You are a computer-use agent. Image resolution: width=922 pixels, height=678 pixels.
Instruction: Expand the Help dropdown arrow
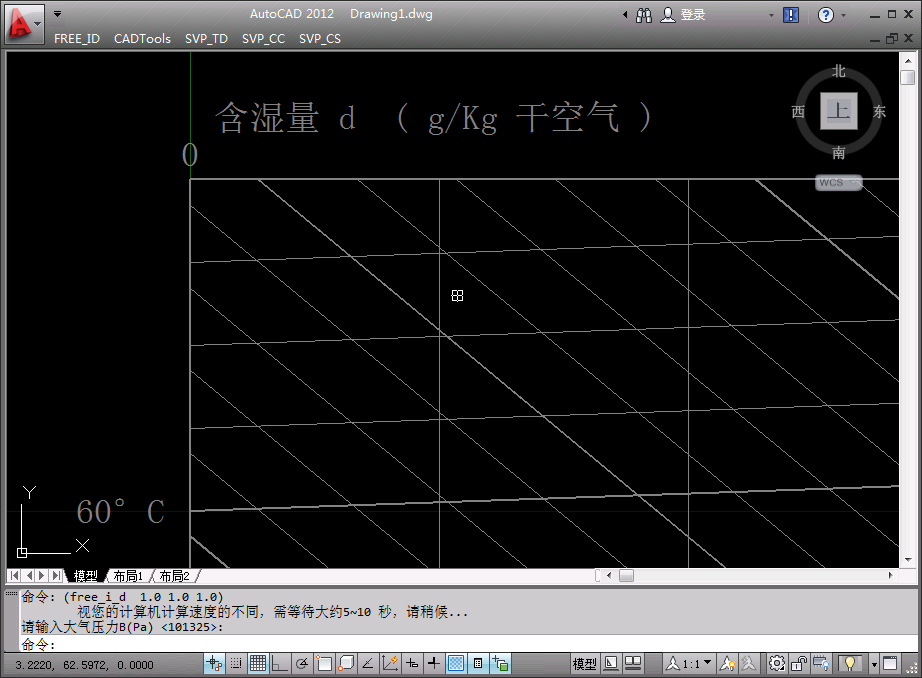tap(844, 16)
